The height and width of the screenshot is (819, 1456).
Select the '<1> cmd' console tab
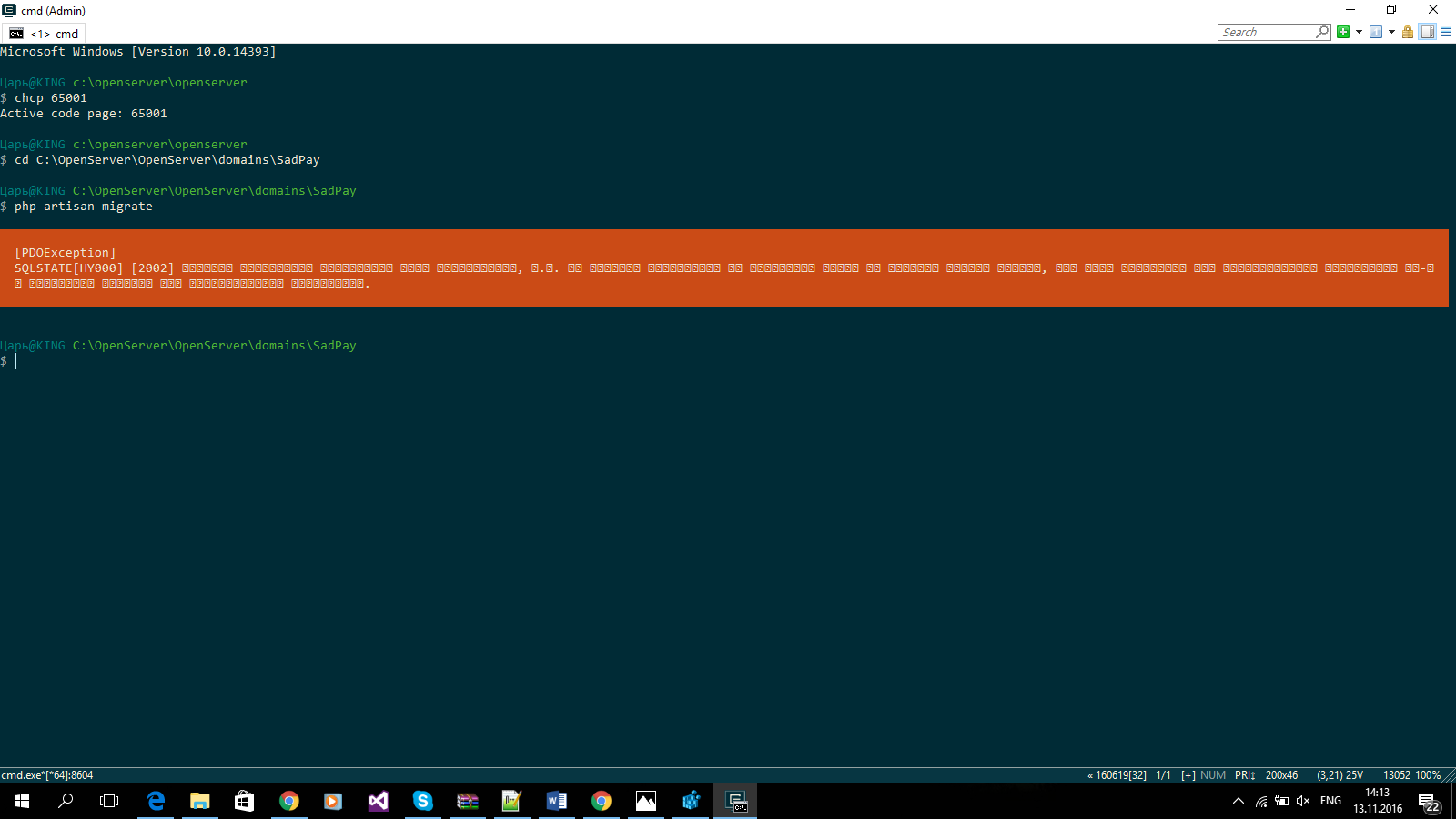coord(44,34)
